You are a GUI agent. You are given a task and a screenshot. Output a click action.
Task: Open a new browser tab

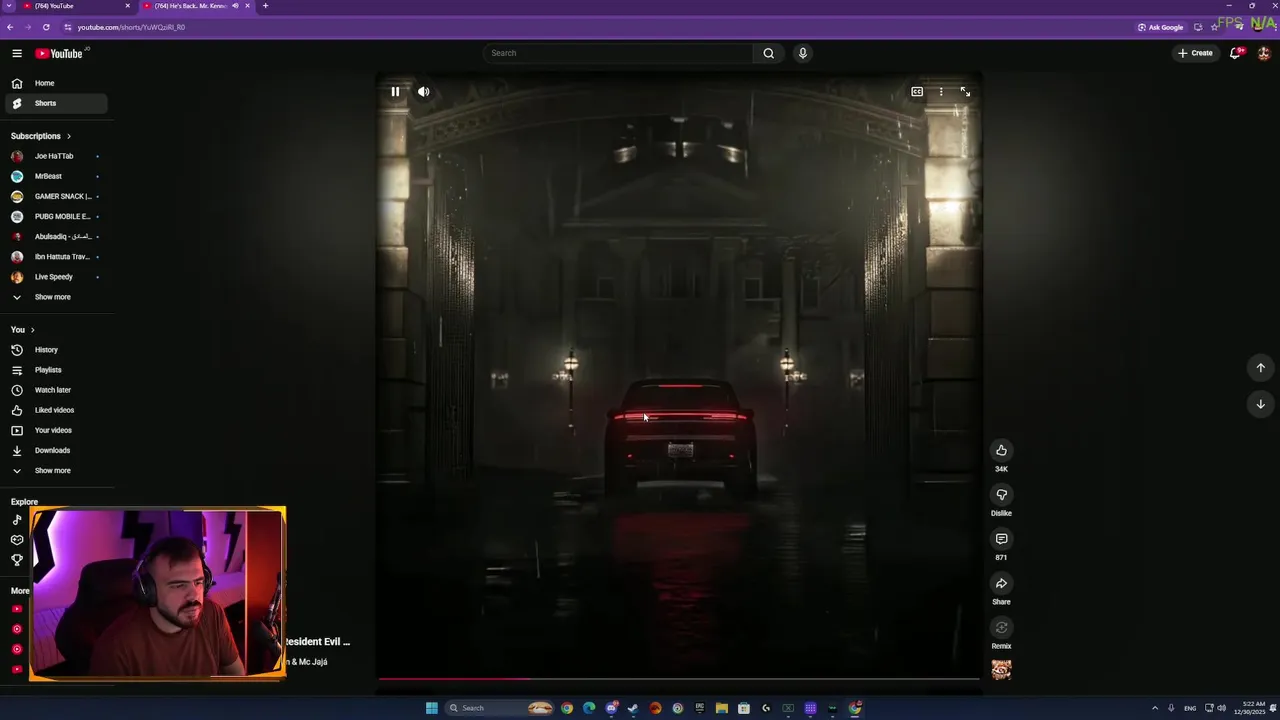[x=265, y=6]
